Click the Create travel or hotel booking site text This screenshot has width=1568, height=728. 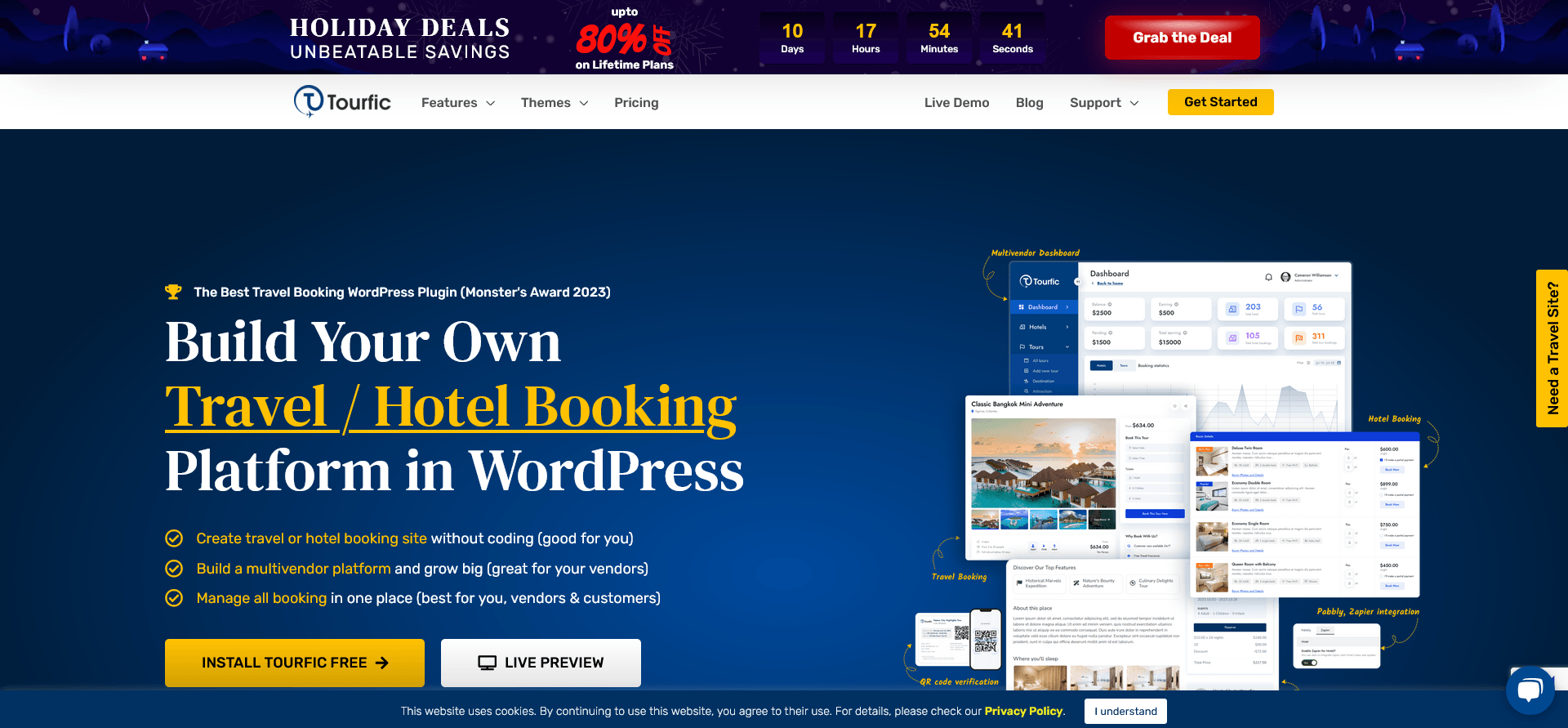[311, 538]
